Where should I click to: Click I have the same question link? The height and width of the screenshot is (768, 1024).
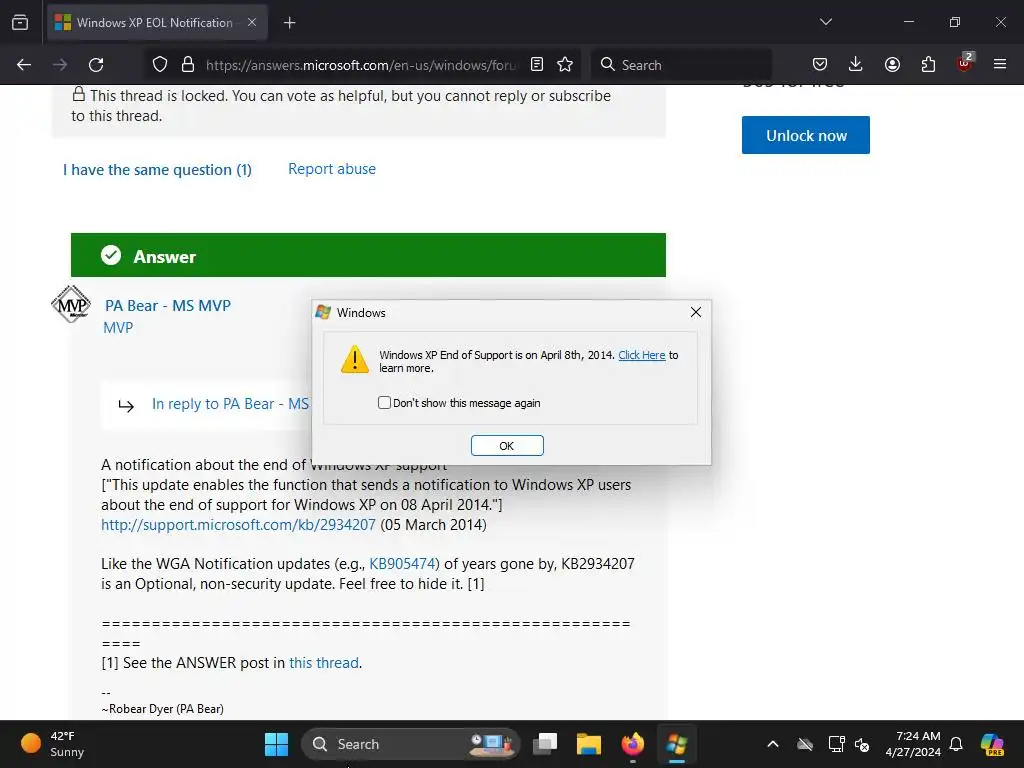point(157,170)
